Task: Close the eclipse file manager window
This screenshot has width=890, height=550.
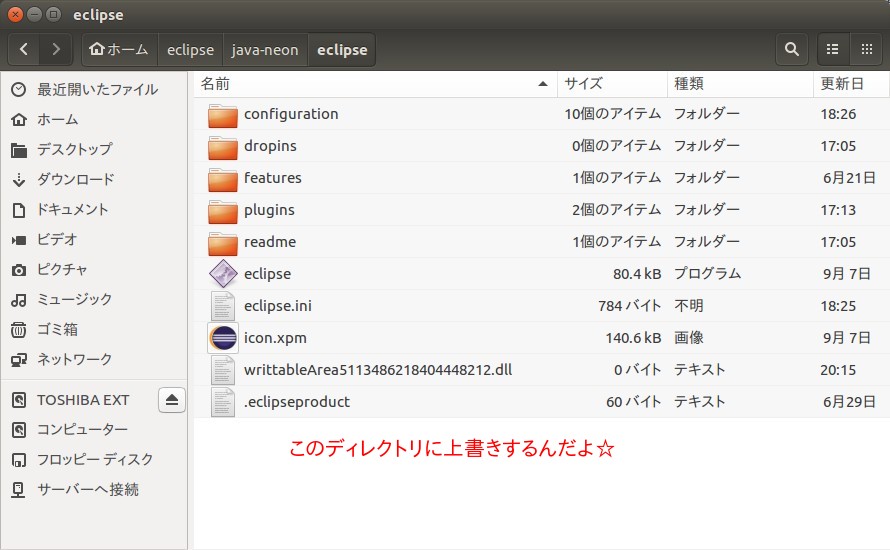Action: pyautogui.click(x=15, y=15)
